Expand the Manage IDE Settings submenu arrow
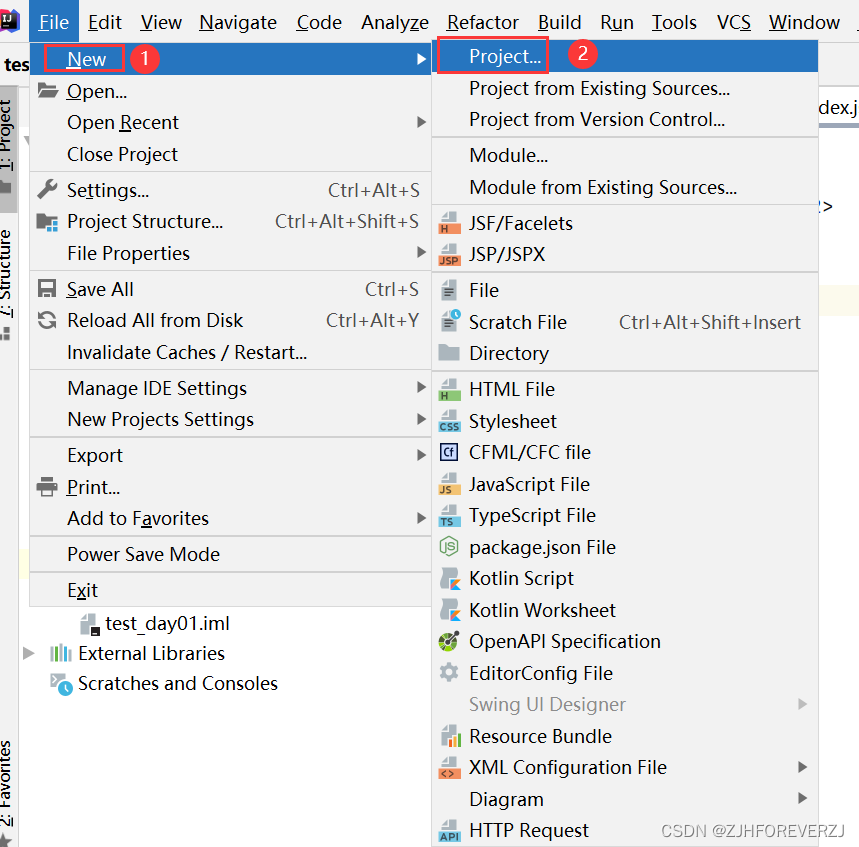 point(421,387)
